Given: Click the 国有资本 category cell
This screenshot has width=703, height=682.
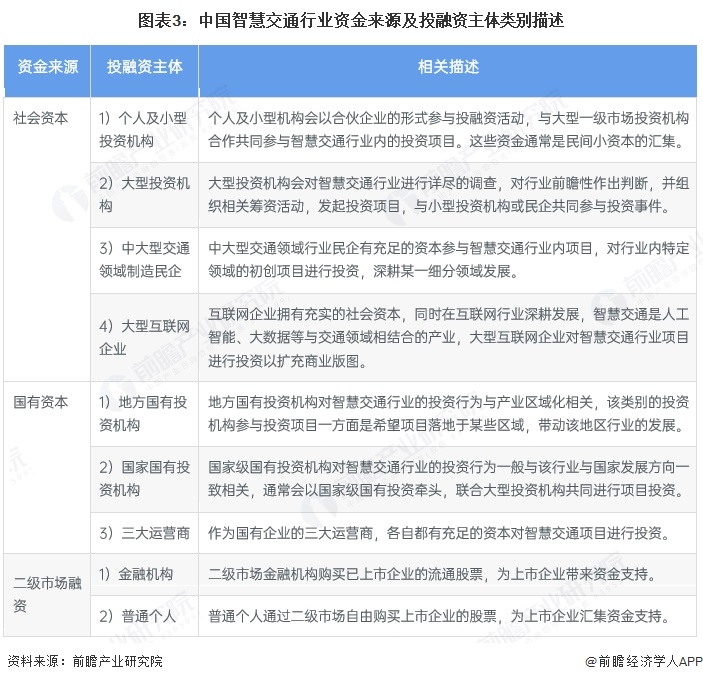Looking at the screenshot, I should 41,402.
